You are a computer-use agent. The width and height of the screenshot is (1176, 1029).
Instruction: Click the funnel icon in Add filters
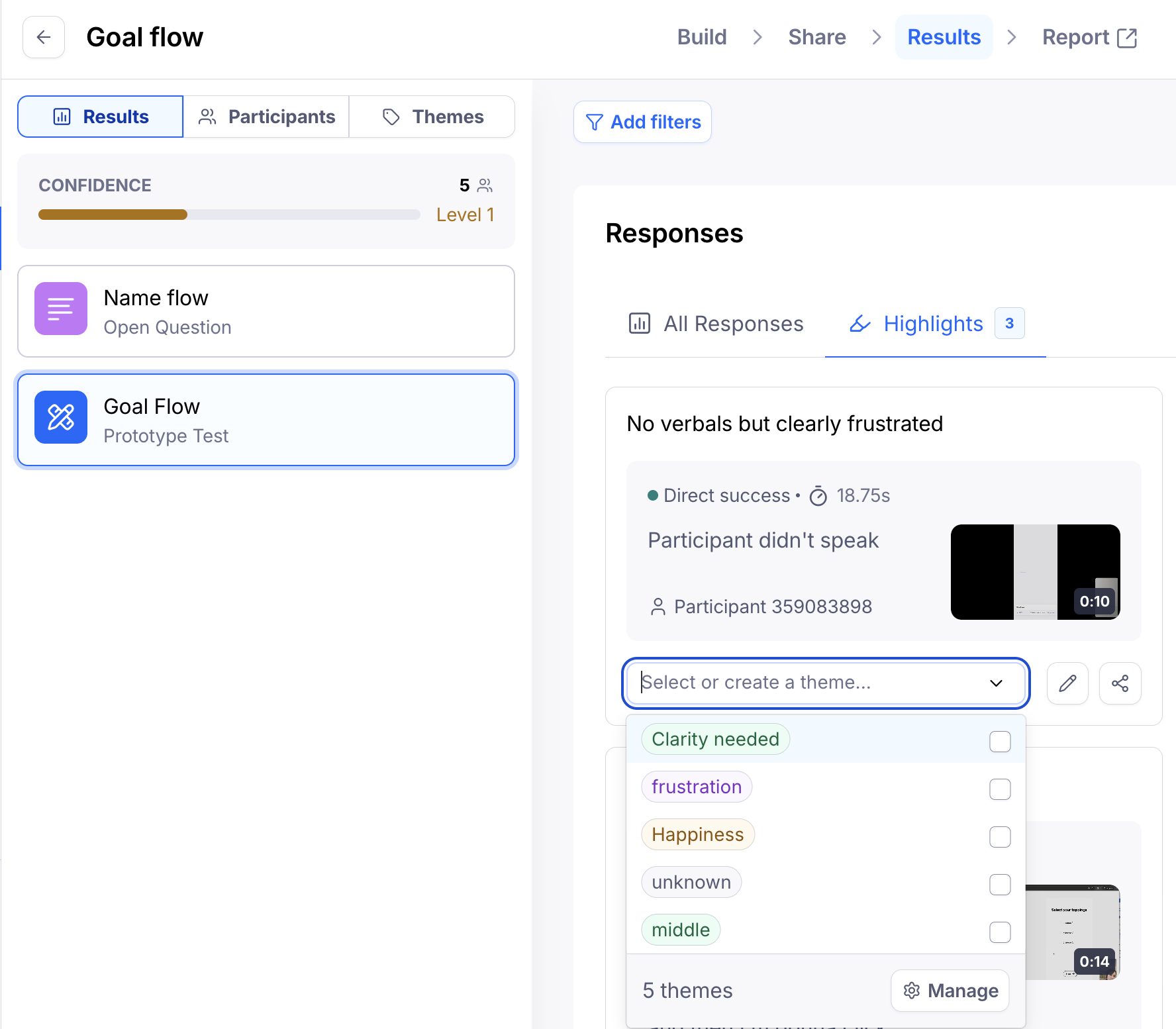[x=594, y=122]
